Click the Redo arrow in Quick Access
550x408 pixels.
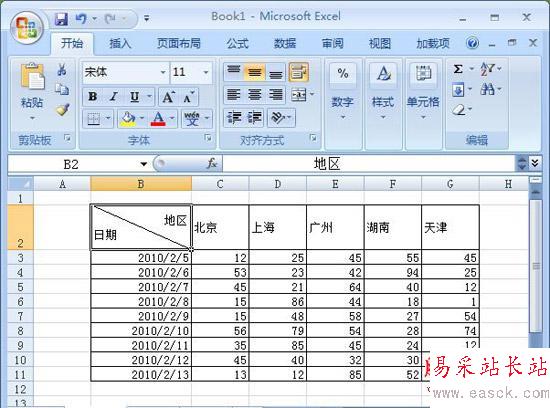tap(110, 18)
